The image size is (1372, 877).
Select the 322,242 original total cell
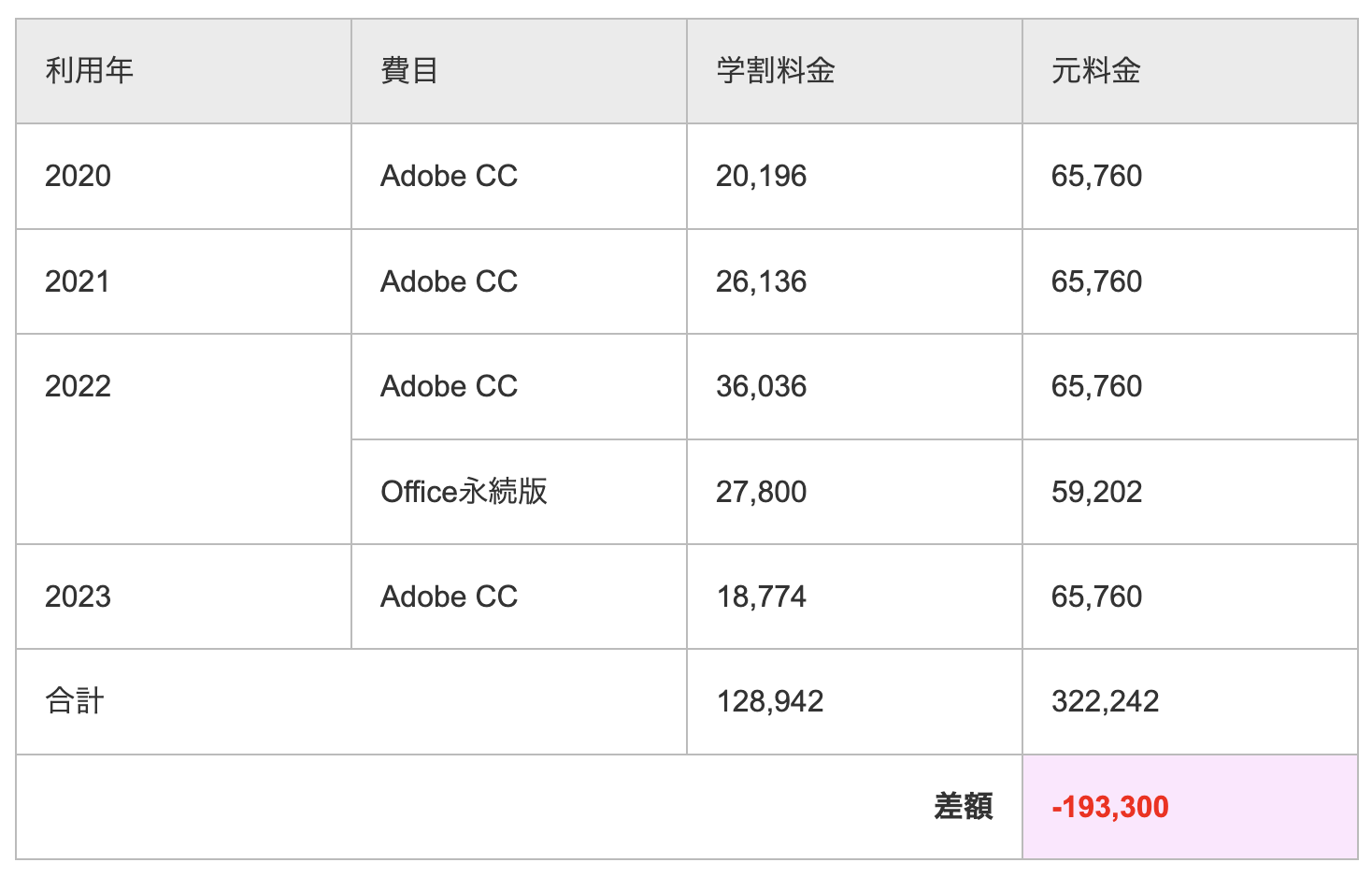1105,701
